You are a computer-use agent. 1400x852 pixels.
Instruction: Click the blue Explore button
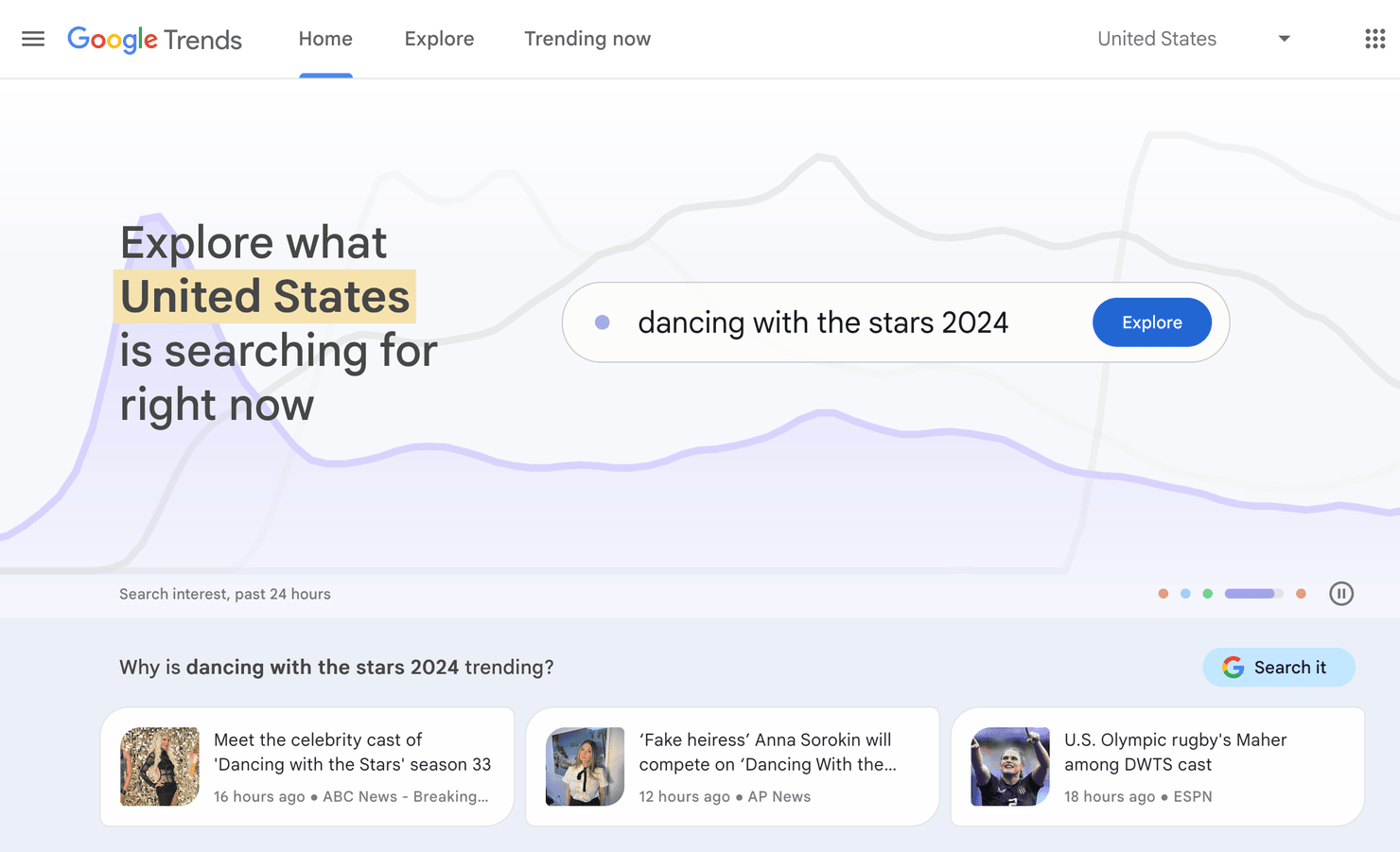[x=1152, y=322]
